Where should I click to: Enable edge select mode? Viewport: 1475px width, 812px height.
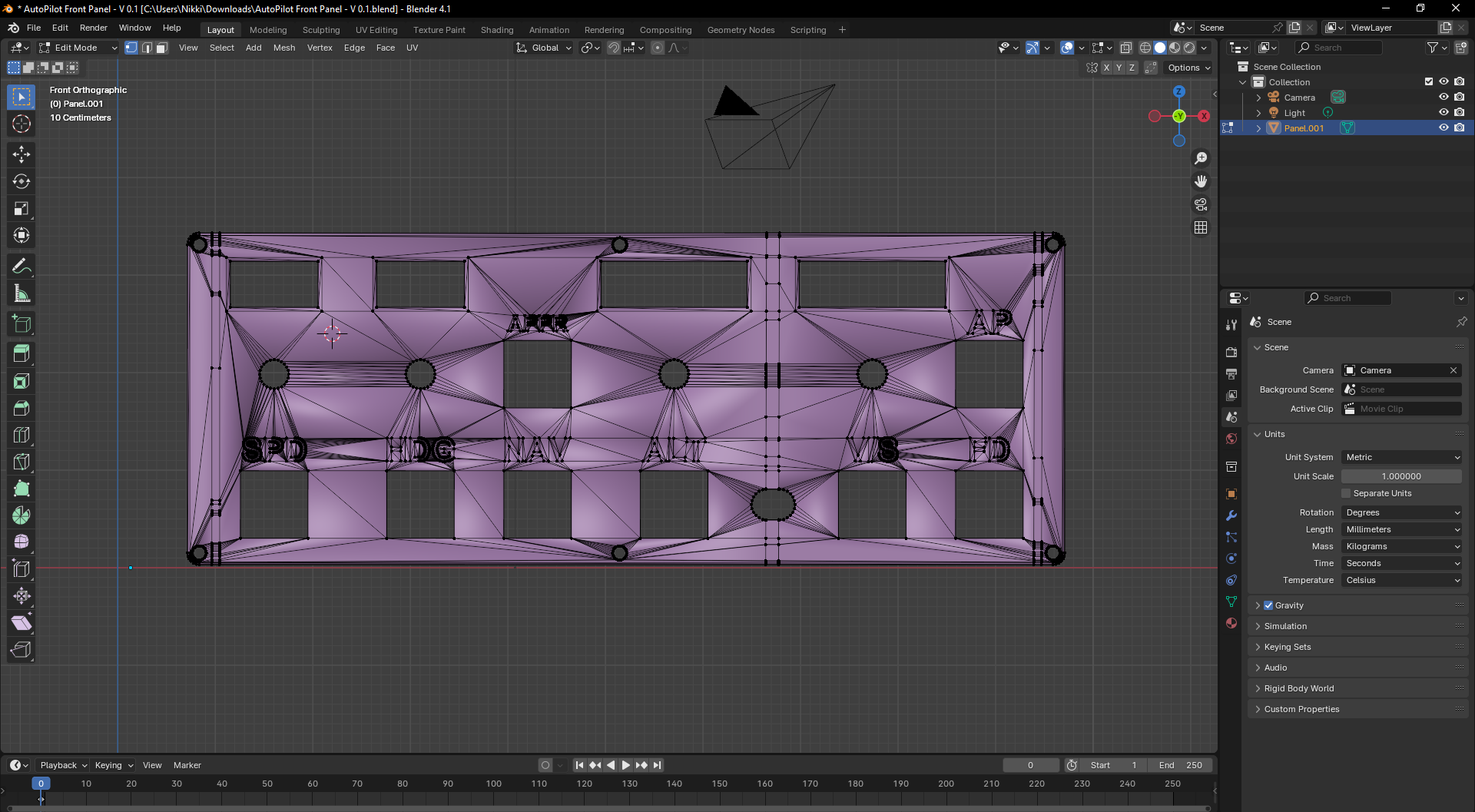click(147, 48)
